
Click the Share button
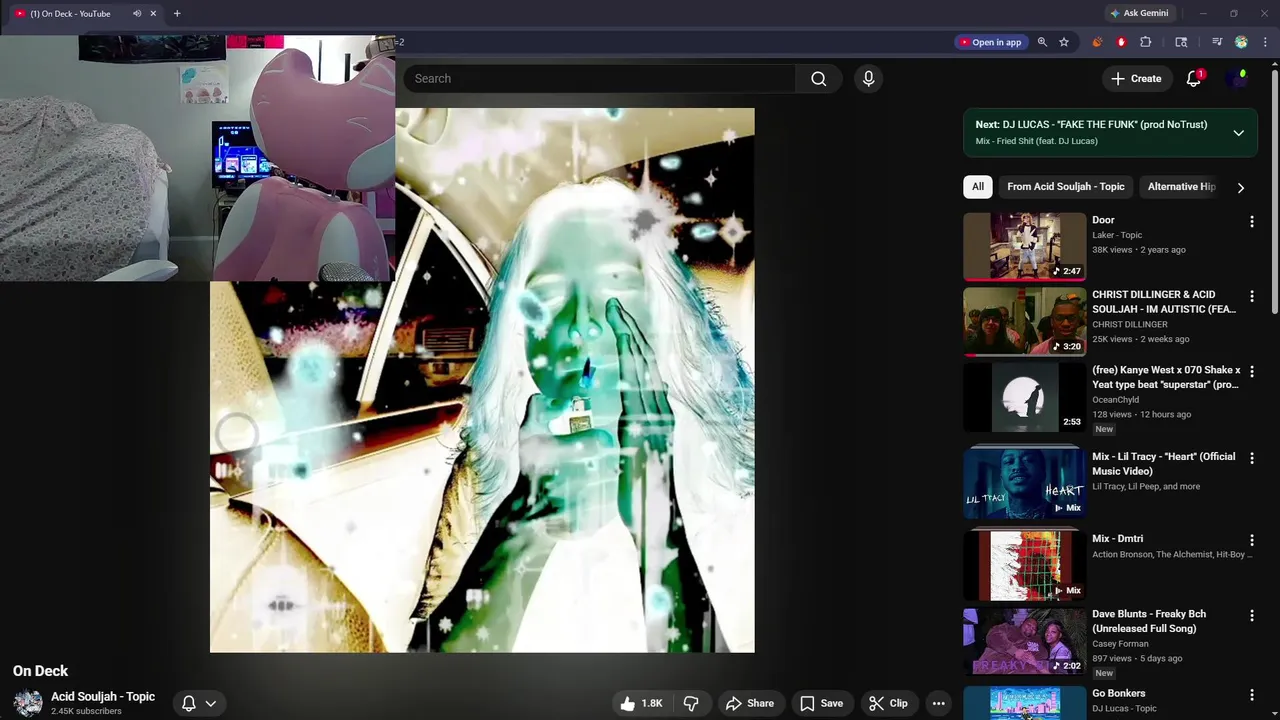(750, 704)
